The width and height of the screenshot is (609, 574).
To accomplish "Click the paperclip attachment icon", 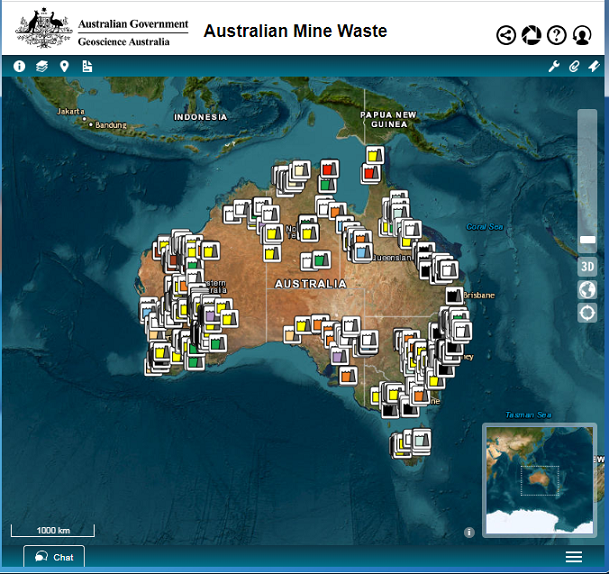I will [574, 66].
